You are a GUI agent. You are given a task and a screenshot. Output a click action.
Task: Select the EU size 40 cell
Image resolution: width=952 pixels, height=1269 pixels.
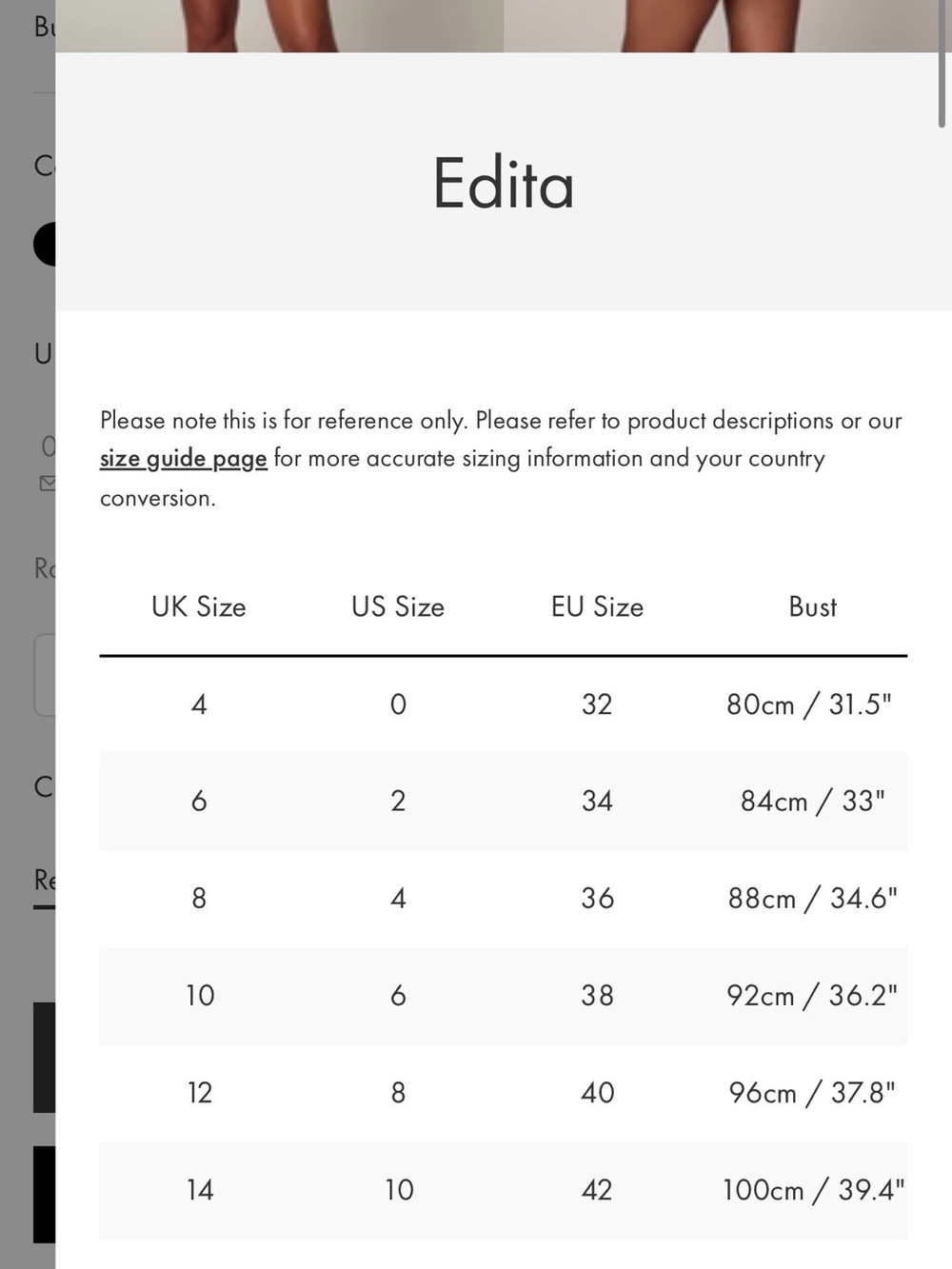[x=597, y=1092]
